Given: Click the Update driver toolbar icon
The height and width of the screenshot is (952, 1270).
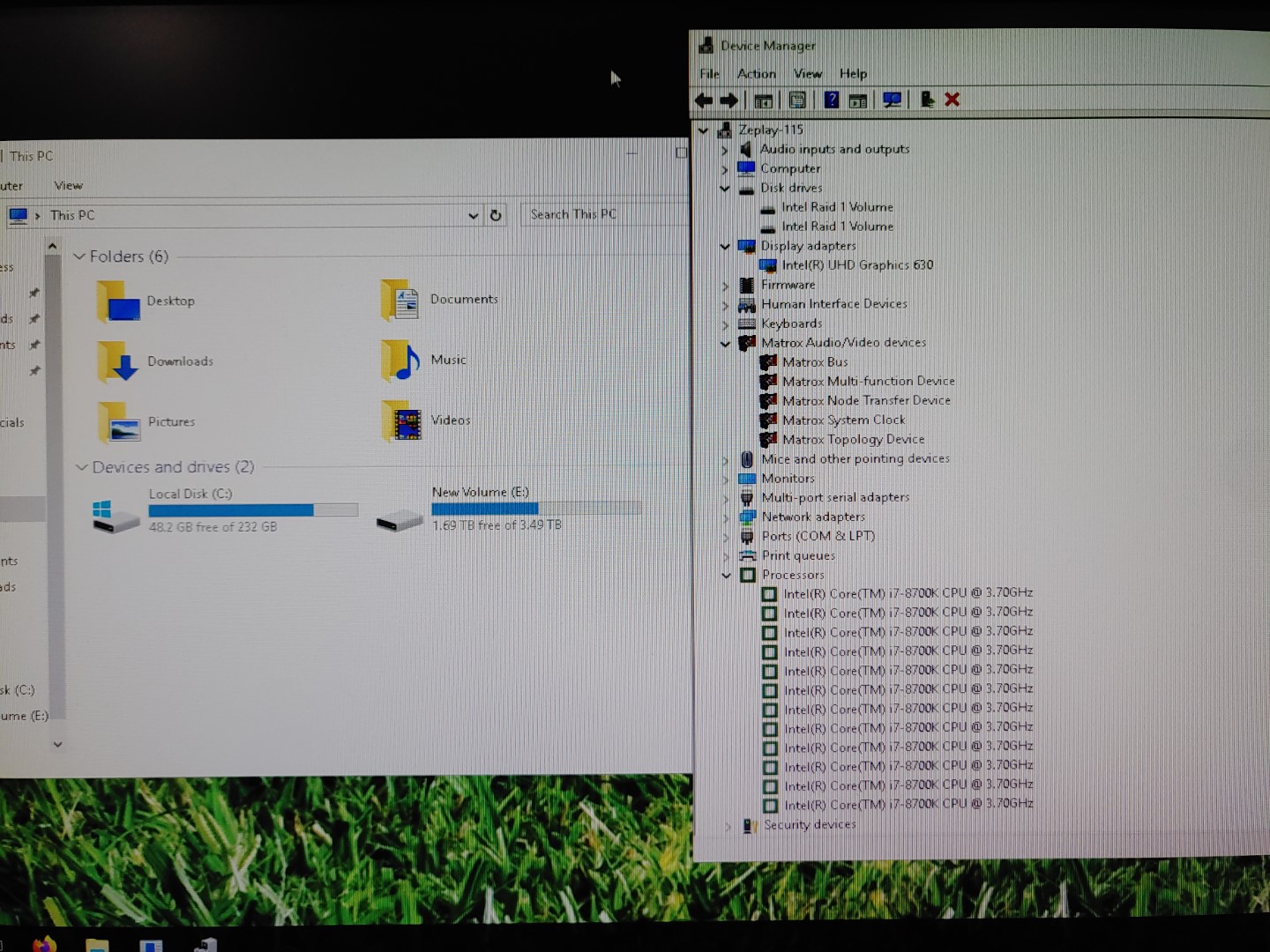Looking at the screenshot, I should coord(926,100).
